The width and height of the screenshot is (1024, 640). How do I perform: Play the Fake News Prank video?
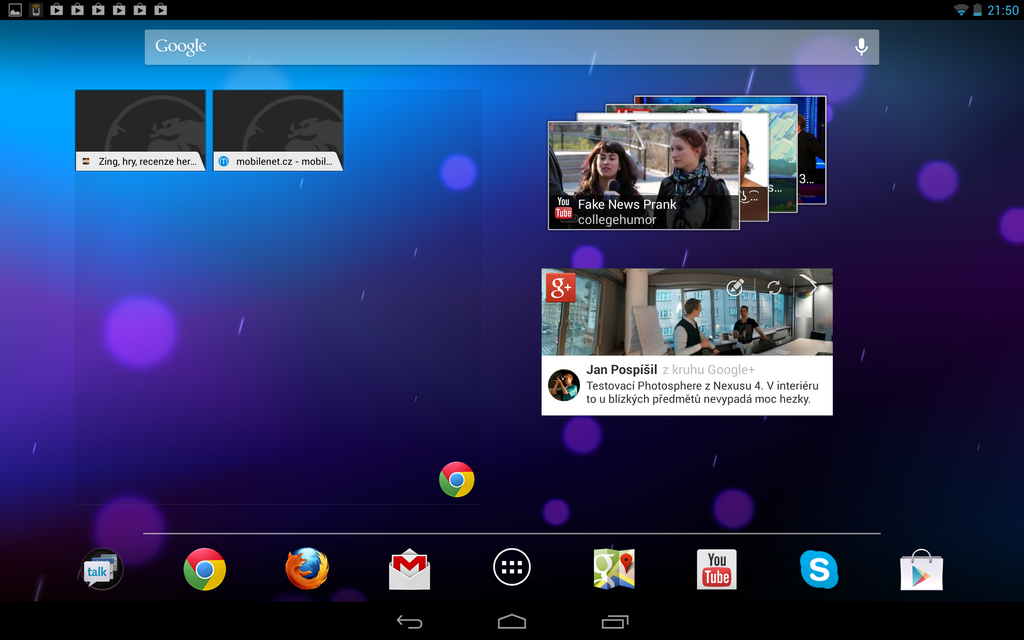click(x=643, y=170)
